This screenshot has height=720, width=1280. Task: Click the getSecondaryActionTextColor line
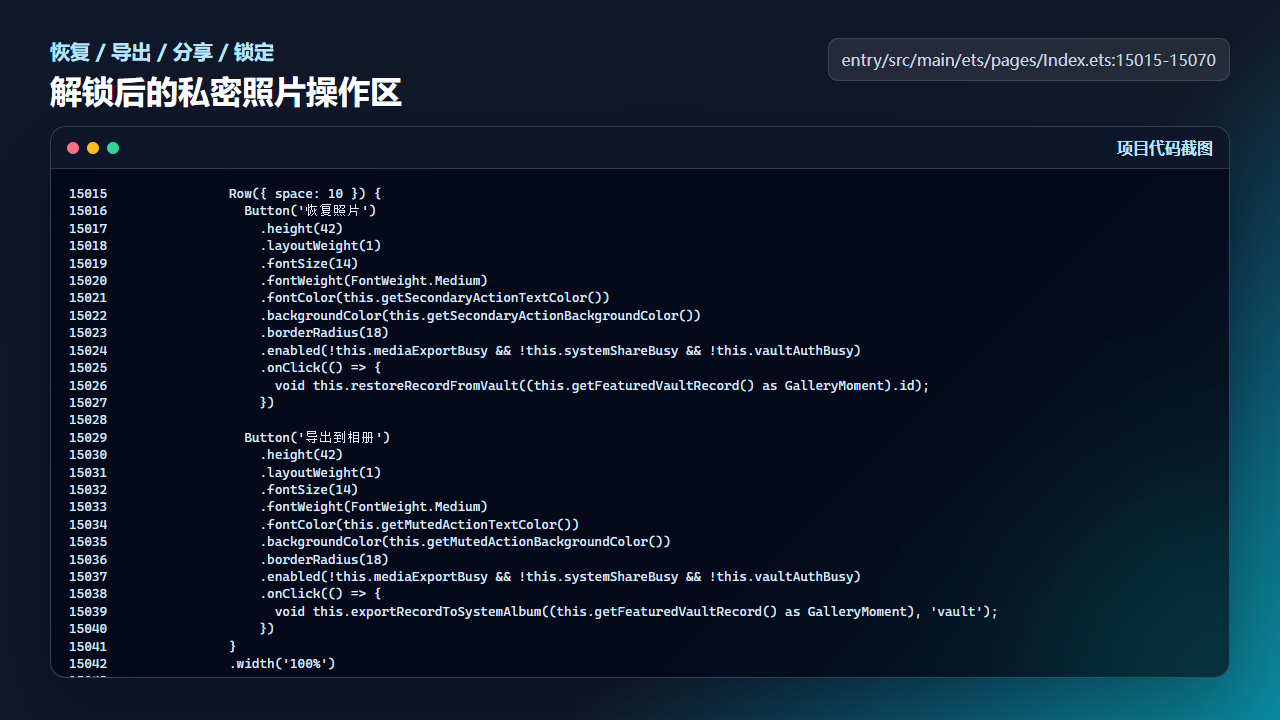coord(435,298)
